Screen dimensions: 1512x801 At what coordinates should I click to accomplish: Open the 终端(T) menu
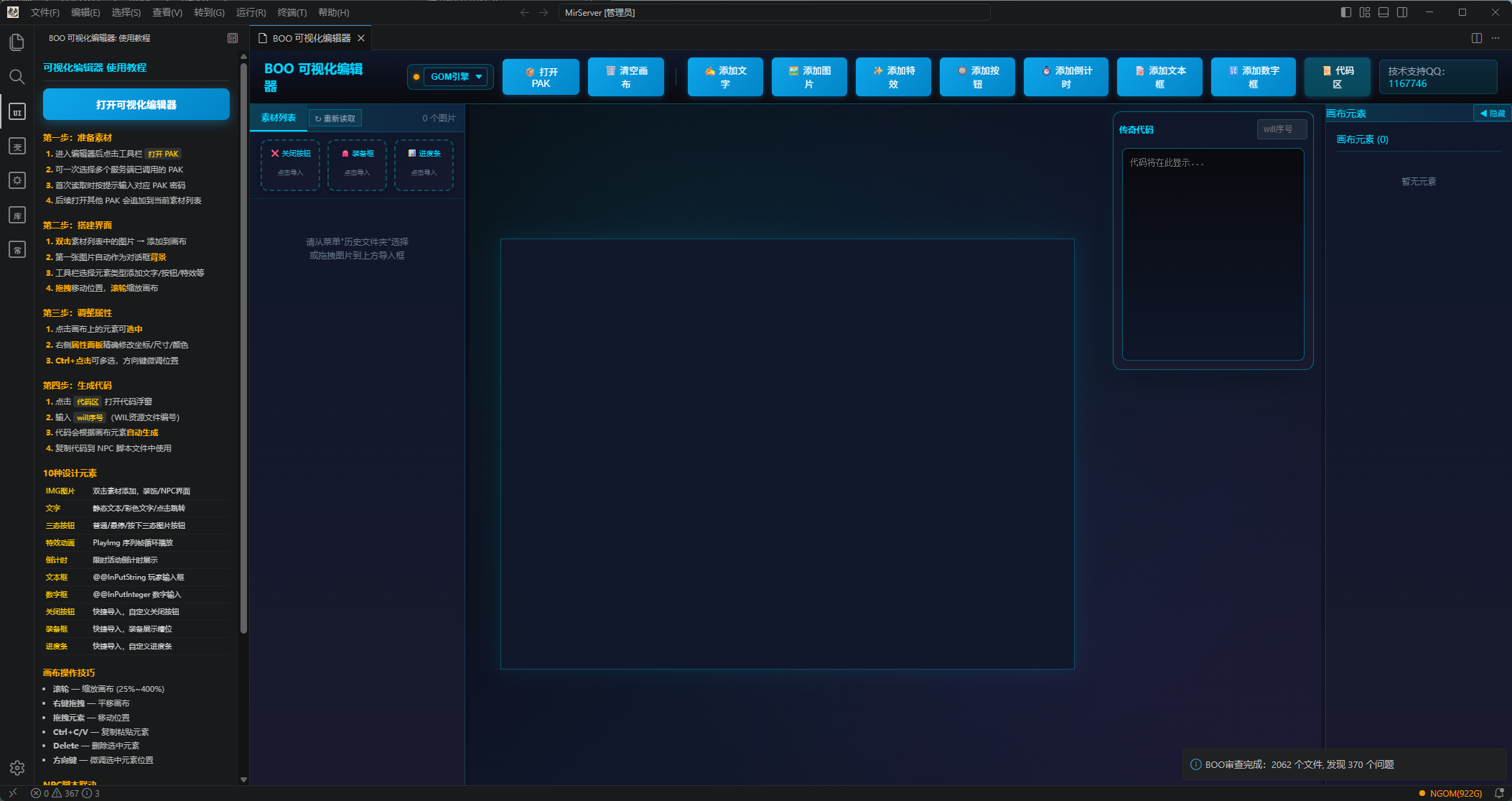(292, 12)
